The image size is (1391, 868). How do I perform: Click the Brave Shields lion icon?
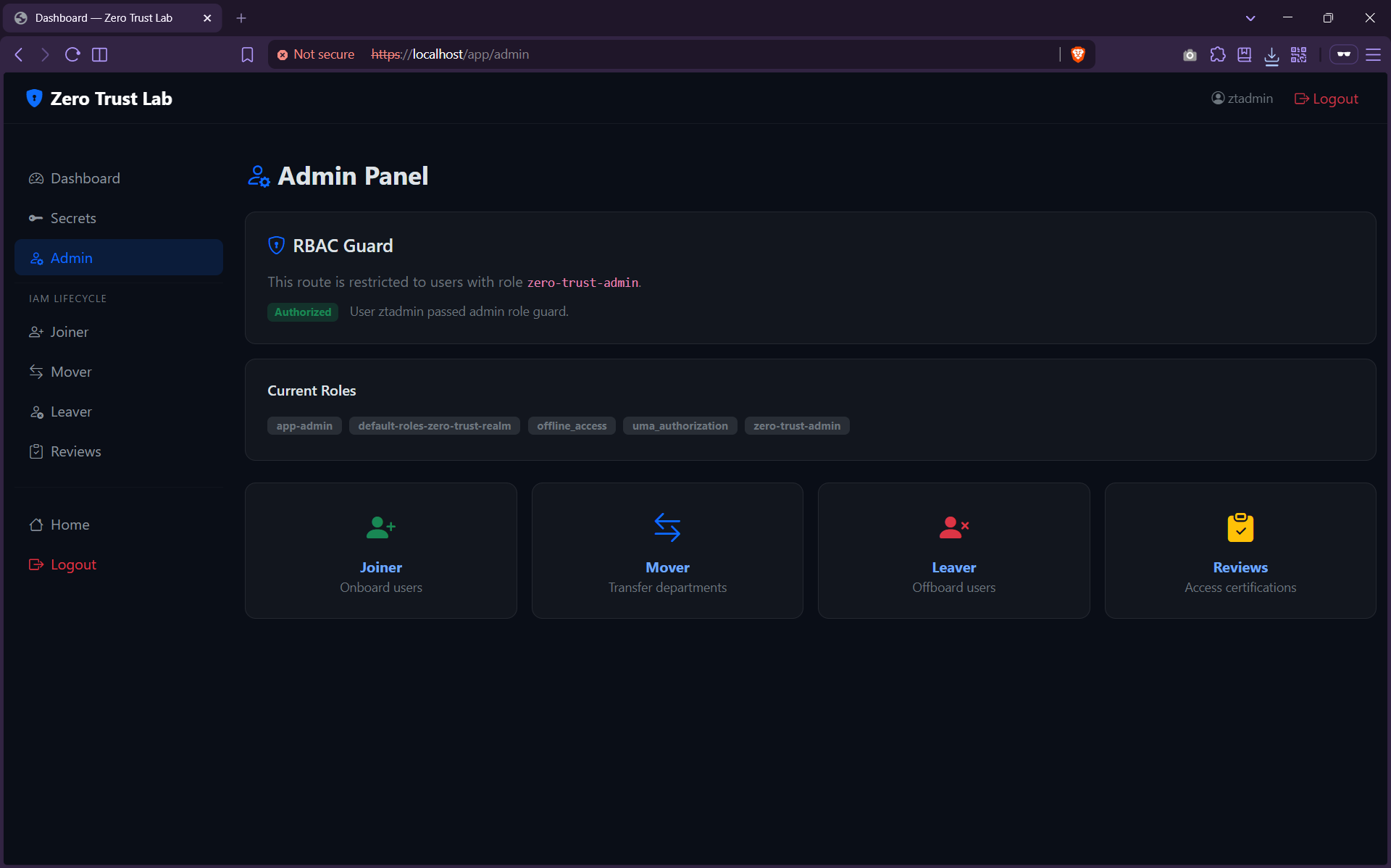[x=1078, y=54]
